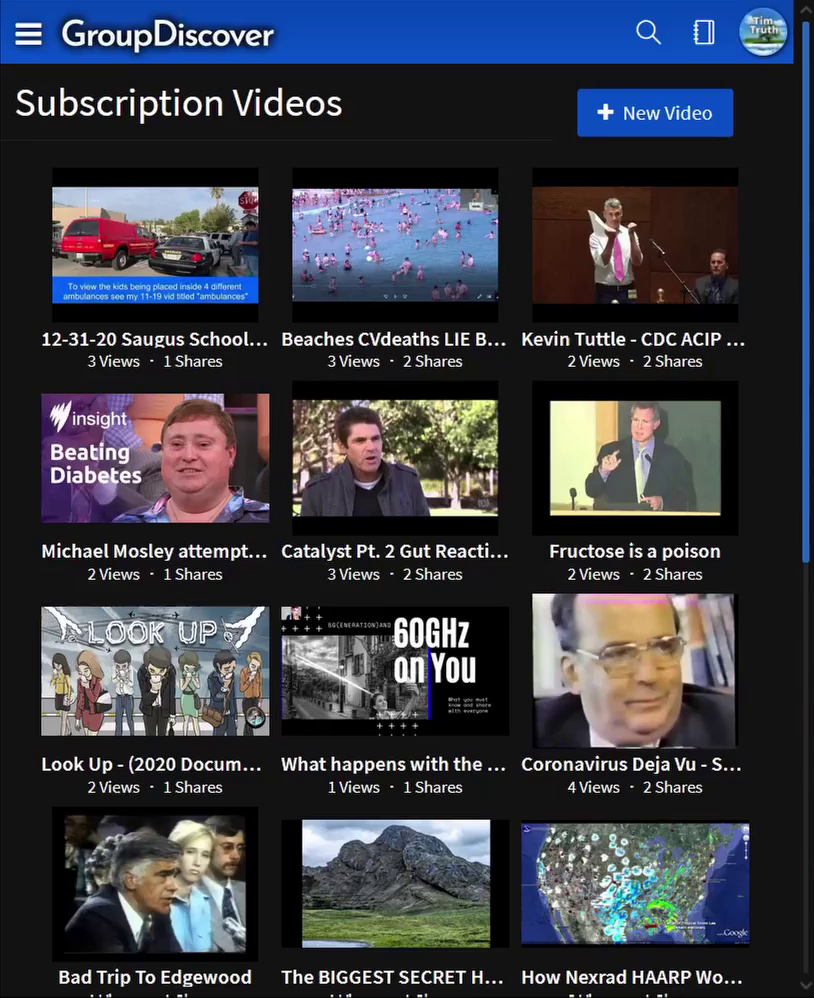Open the hamburger navigation menu
This screenshot has height=998, width=814.
click(x=28, y=34)
